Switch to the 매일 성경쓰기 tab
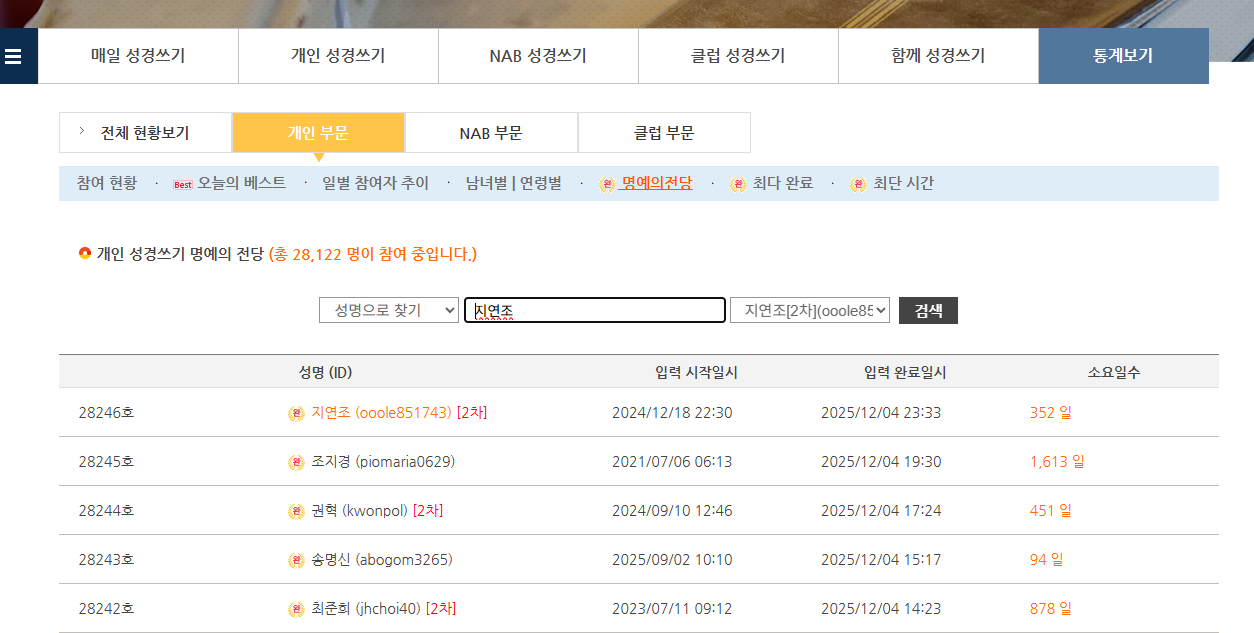Viewport: 1254px width, 633px height. (138, 56)
